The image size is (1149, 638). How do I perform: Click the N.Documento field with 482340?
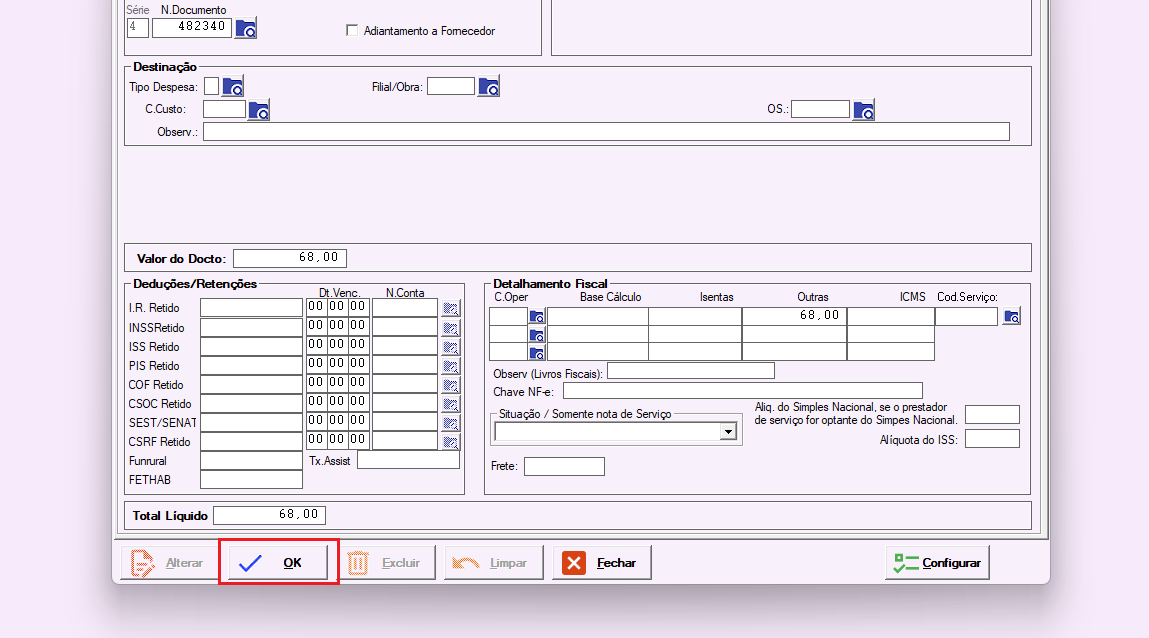click(192, 27)
